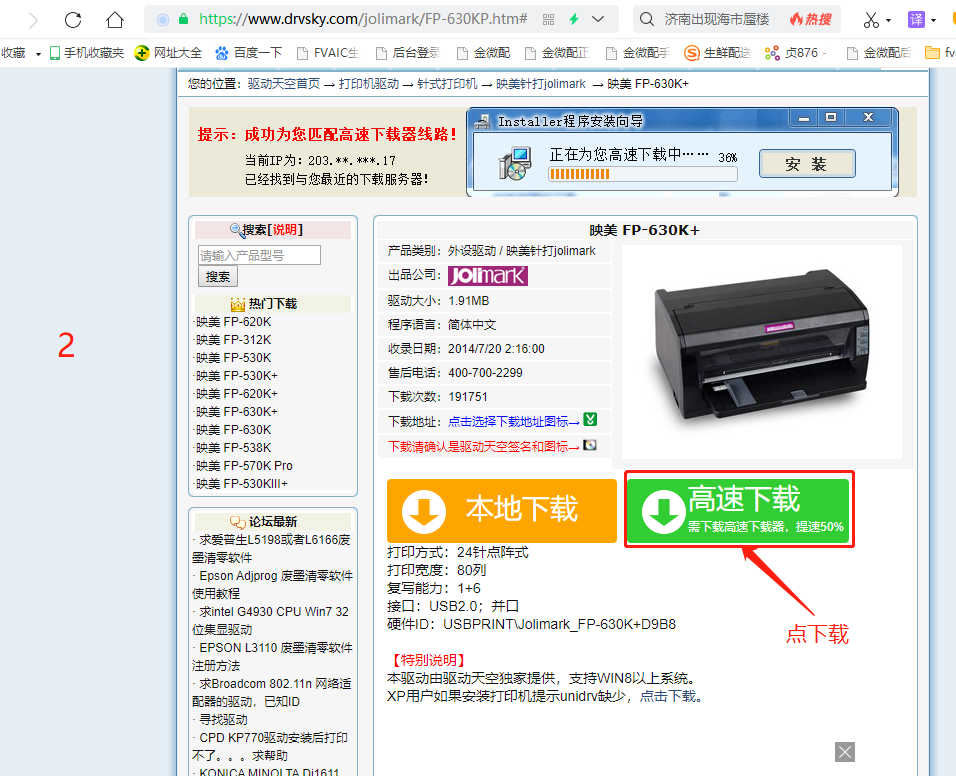This screenshot has width=956, height=776.
Task: Click the purple translate icon
Action: 916,19
